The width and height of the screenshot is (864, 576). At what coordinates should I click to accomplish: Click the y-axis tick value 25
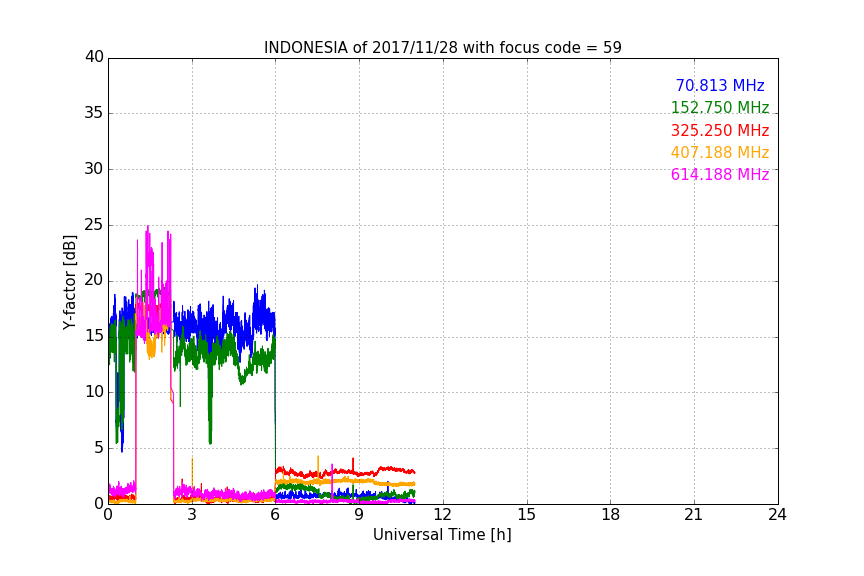click(x=94, y=225)
